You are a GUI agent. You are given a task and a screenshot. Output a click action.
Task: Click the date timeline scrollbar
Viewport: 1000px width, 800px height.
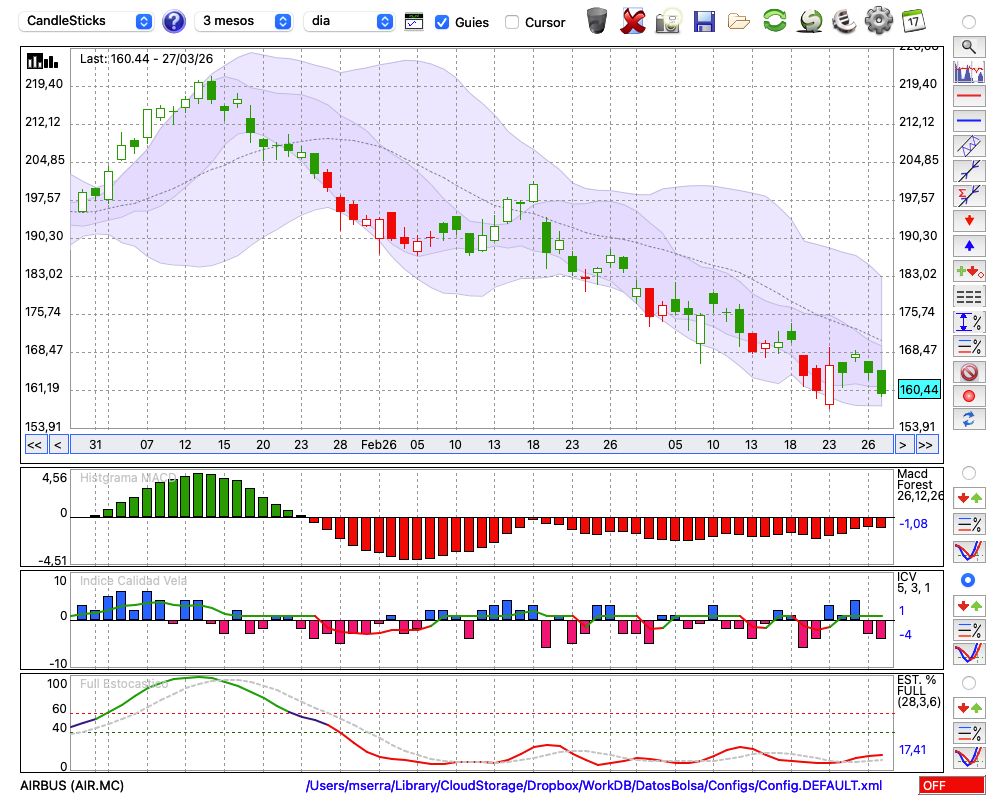click(480, 445)
